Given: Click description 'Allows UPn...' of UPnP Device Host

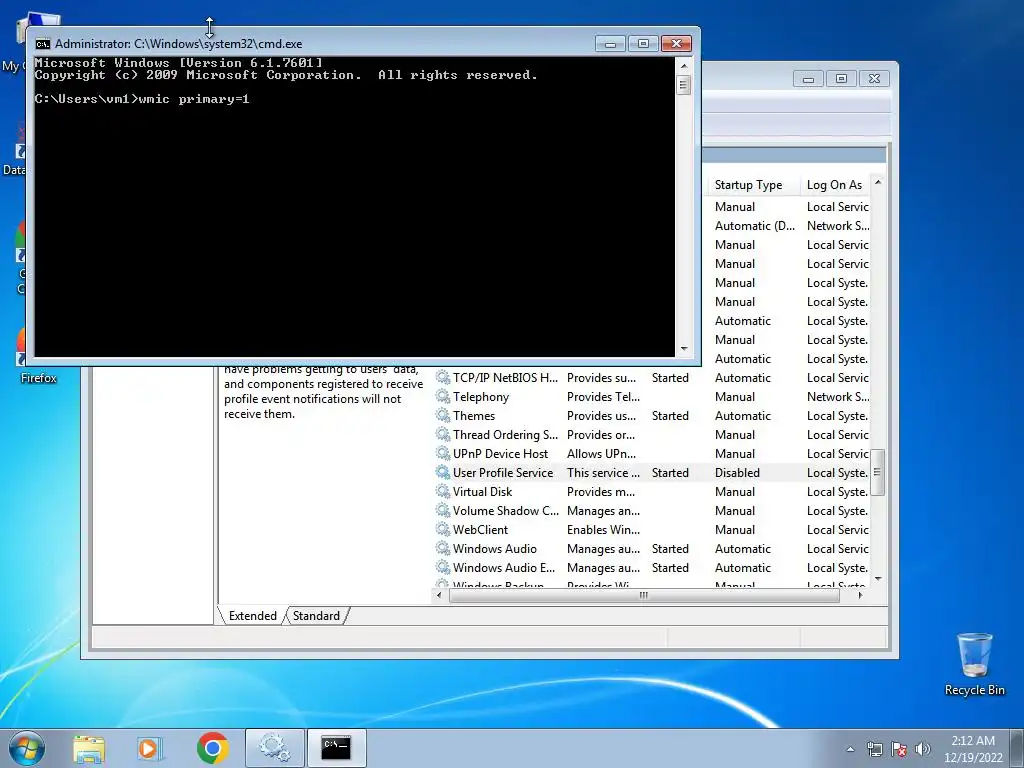Looking at the screenshot, I should click(x=601, y=453).
